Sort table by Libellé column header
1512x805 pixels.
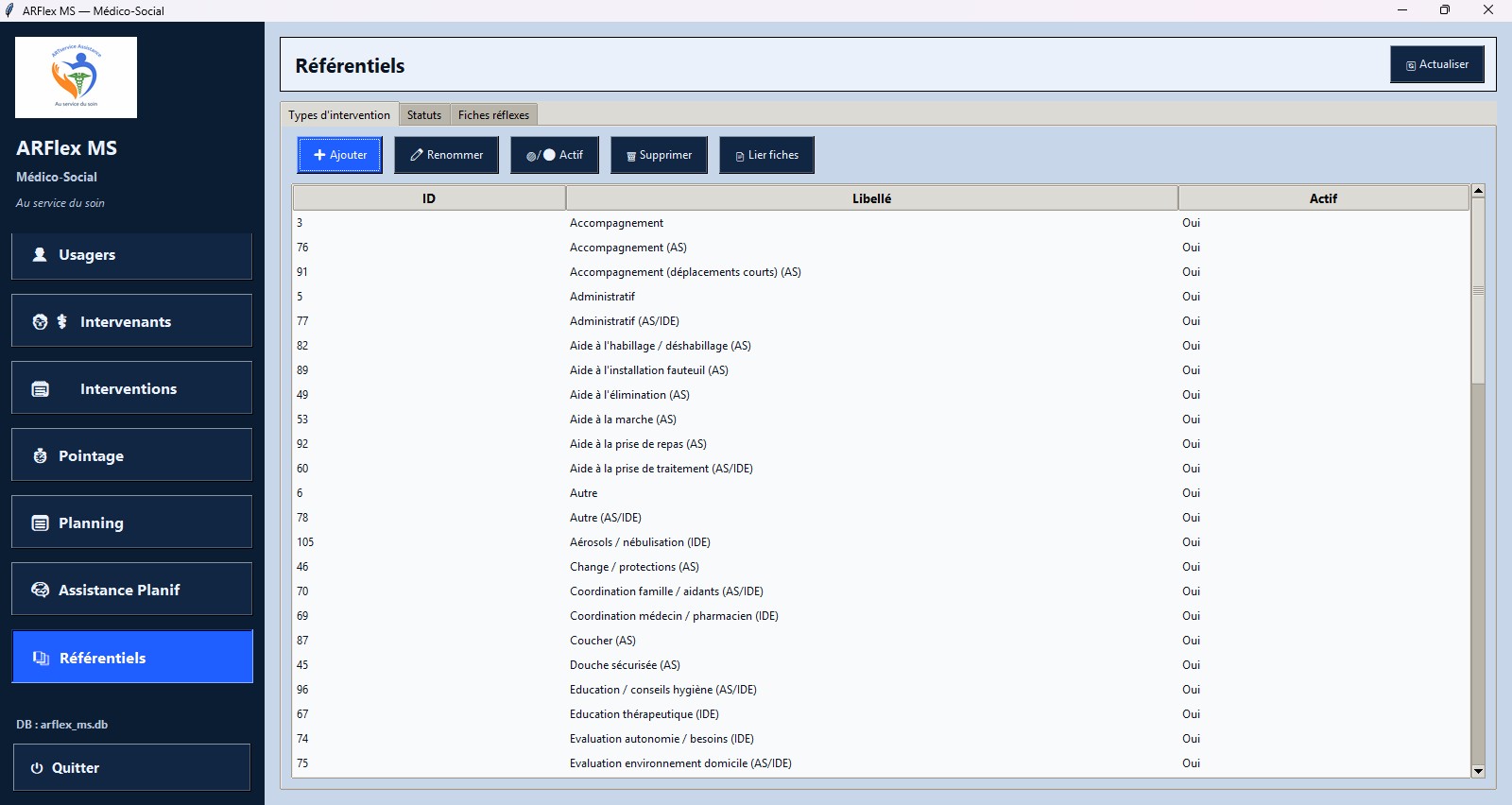pyautogui.click(x=871, y=198)
